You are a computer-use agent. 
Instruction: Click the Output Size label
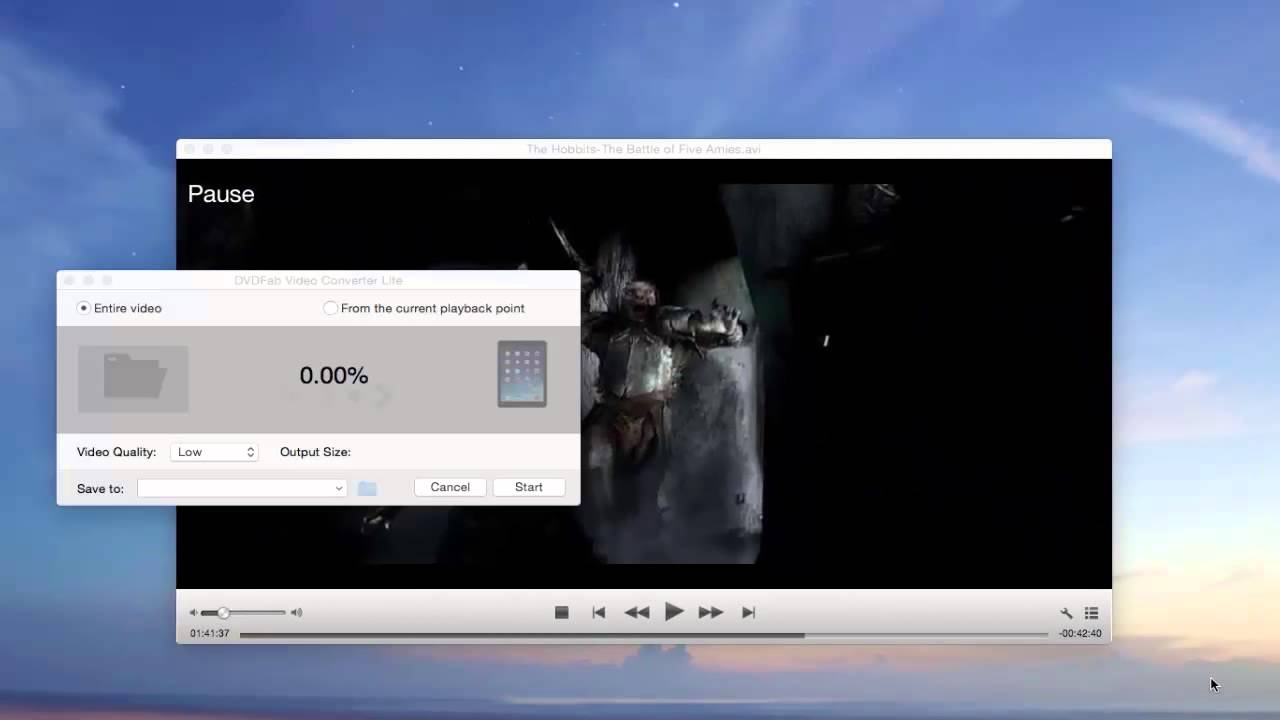[315, 452]
